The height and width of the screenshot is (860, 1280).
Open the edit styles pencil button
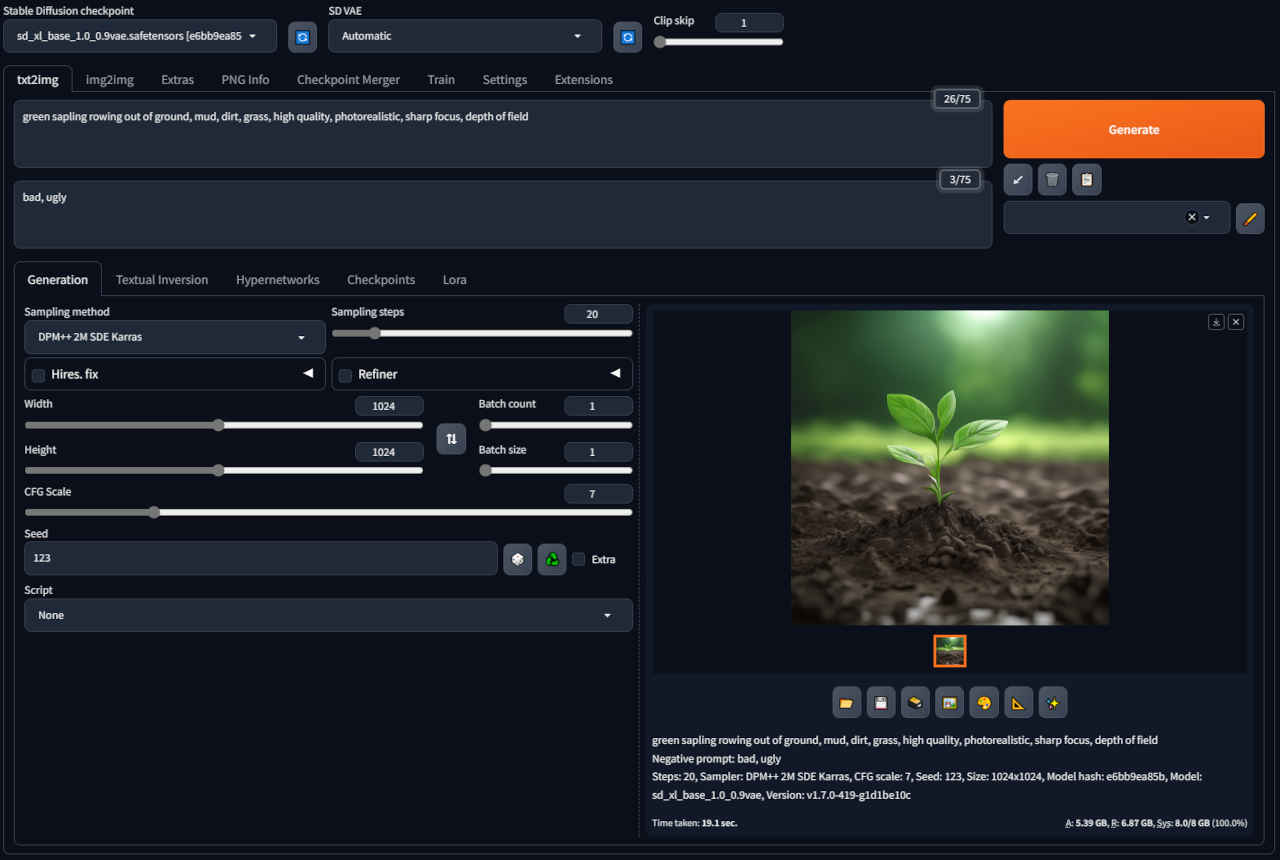point(1250,218)
